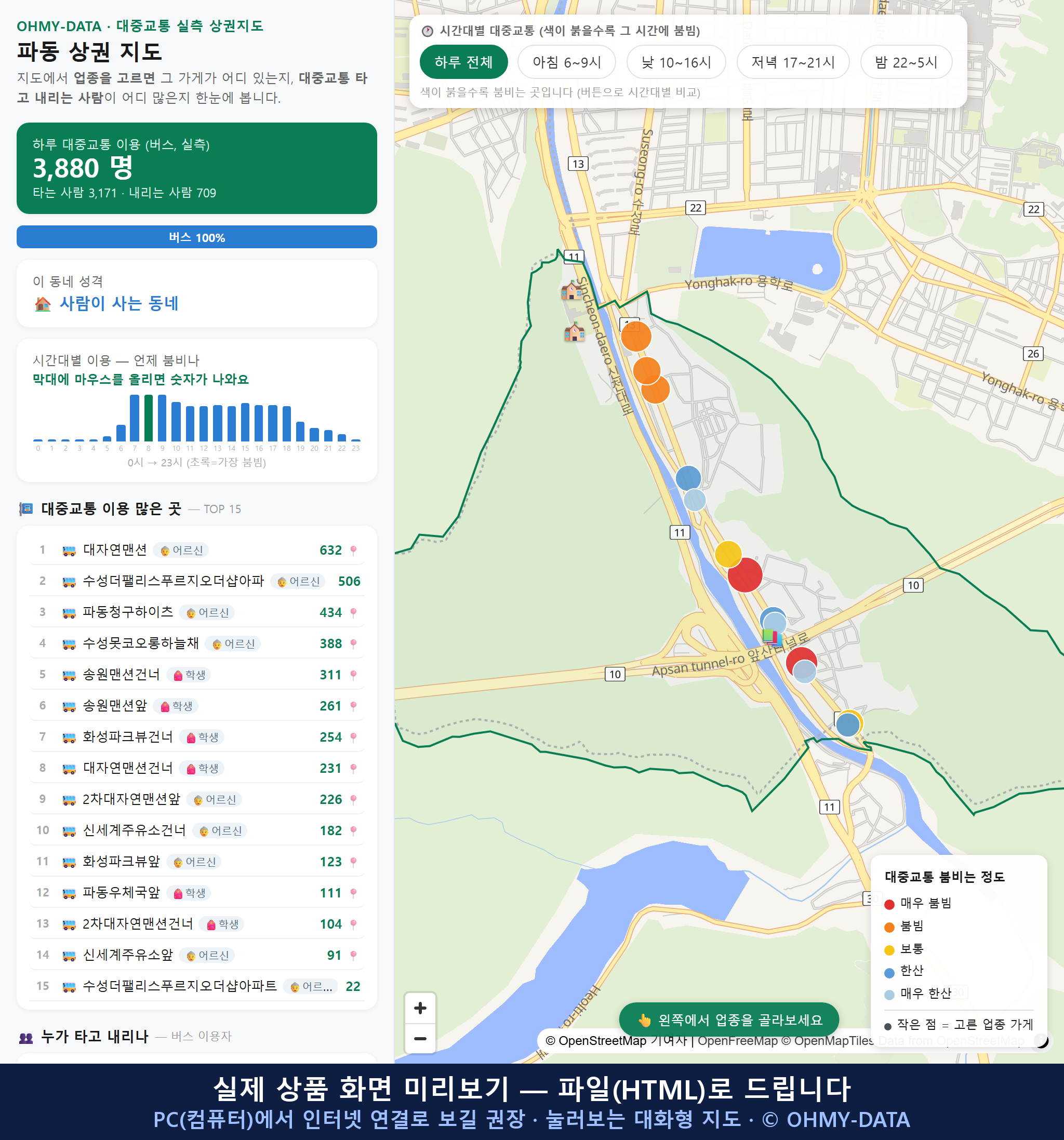Click the house icon by 사람이 사는 동네
Image resolution: width=1064 pixels, height=1140 pixels.
click(43, 304)
